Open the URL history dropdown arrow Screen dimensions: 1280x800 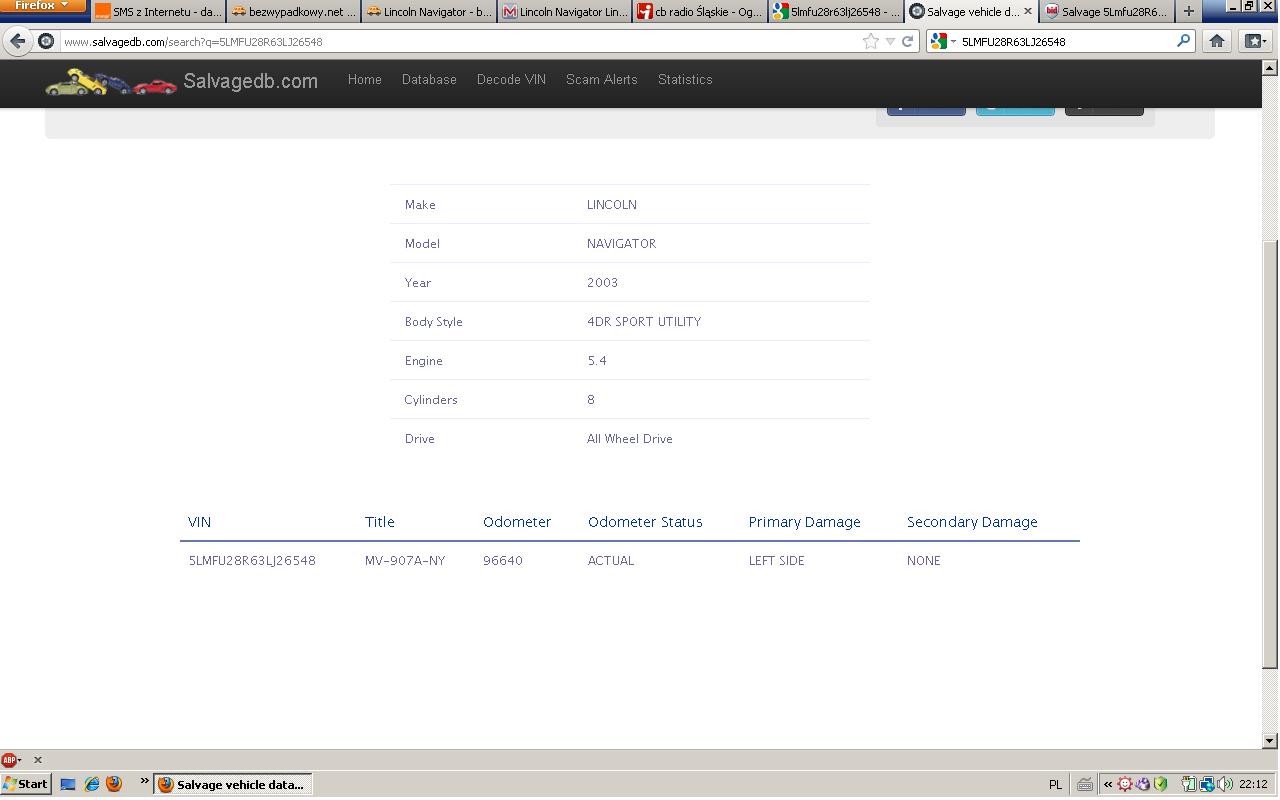point(890,42)
